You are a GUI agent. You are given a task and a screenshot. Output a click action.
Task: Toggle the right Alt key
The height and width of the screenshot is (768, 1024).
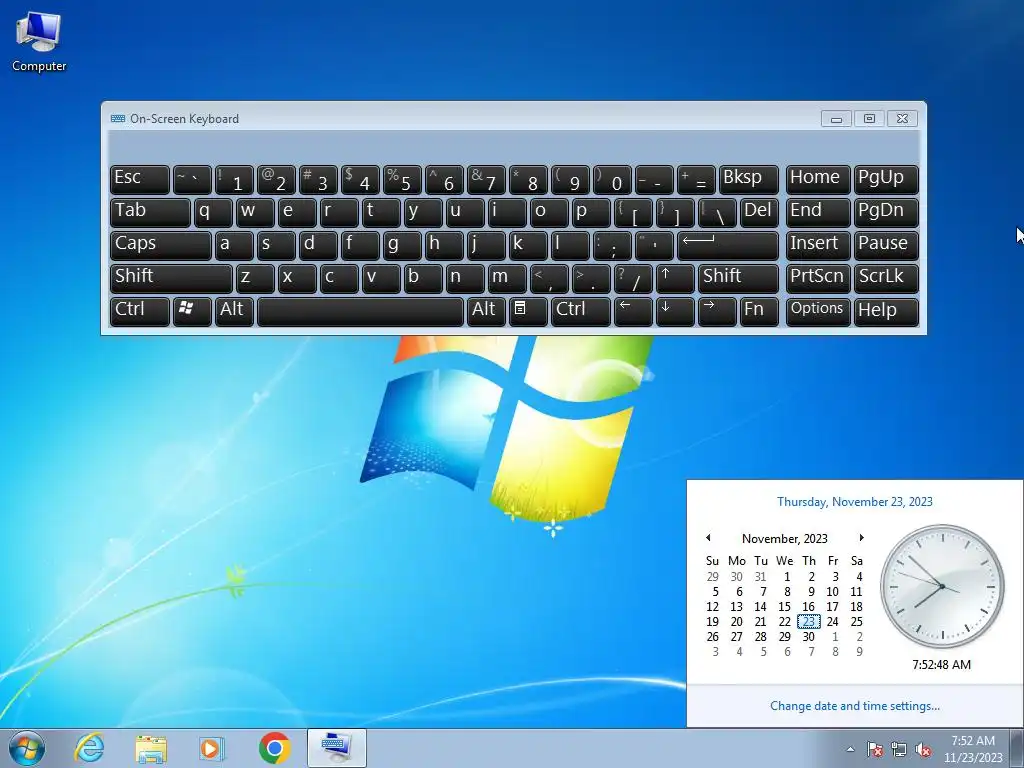pos(486,311)
